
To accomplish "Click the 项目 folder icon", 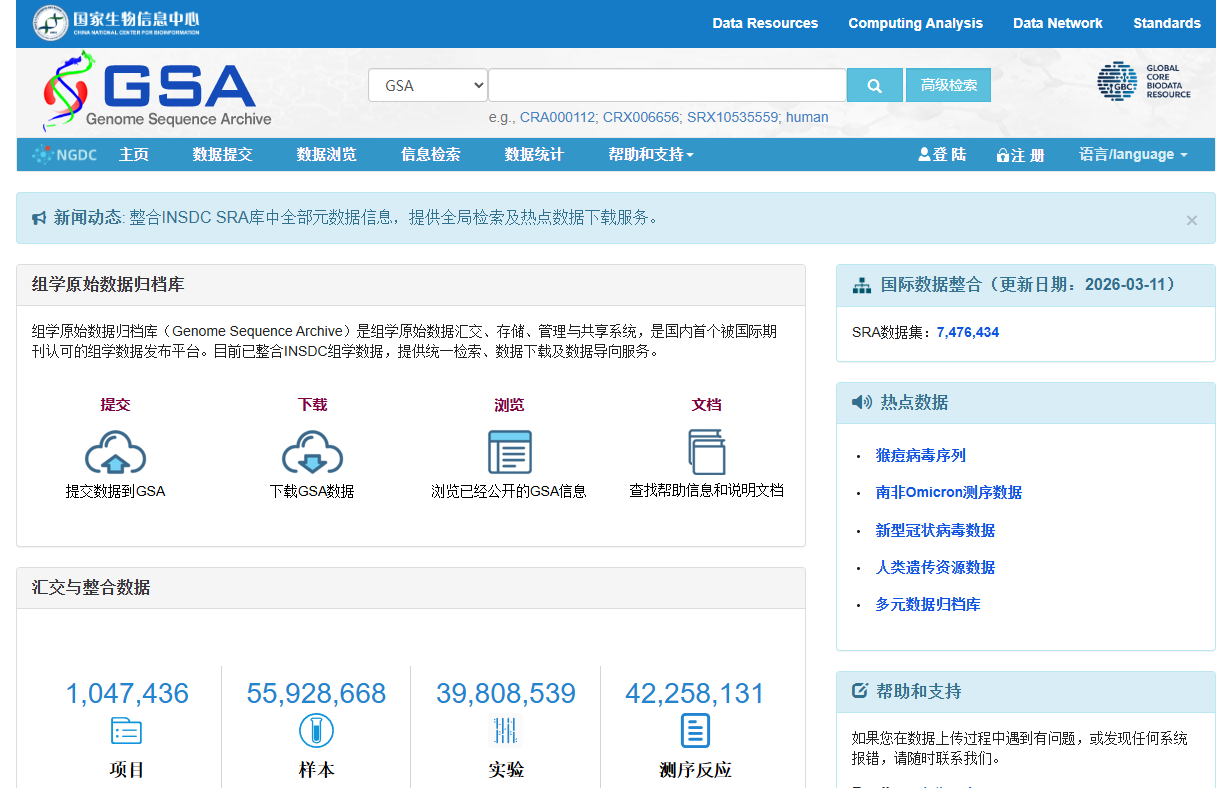I will click(x=126, y=731).
